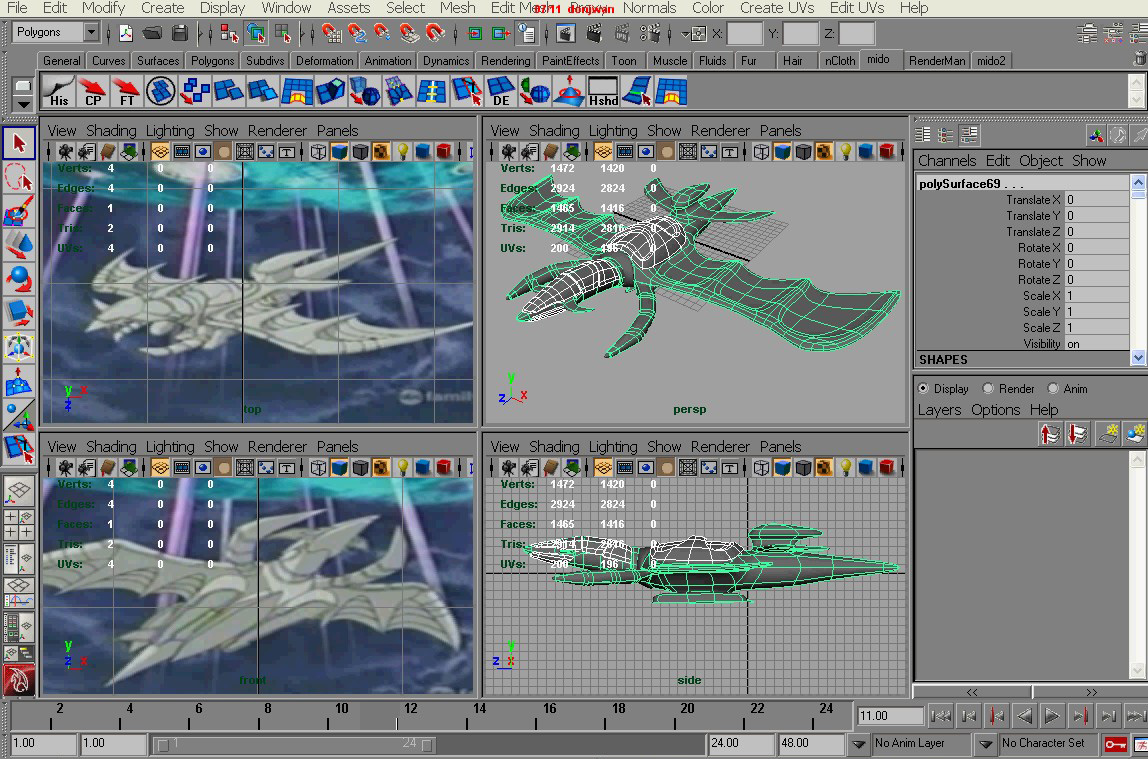Jump to start of playback range

tap(941, 716)
